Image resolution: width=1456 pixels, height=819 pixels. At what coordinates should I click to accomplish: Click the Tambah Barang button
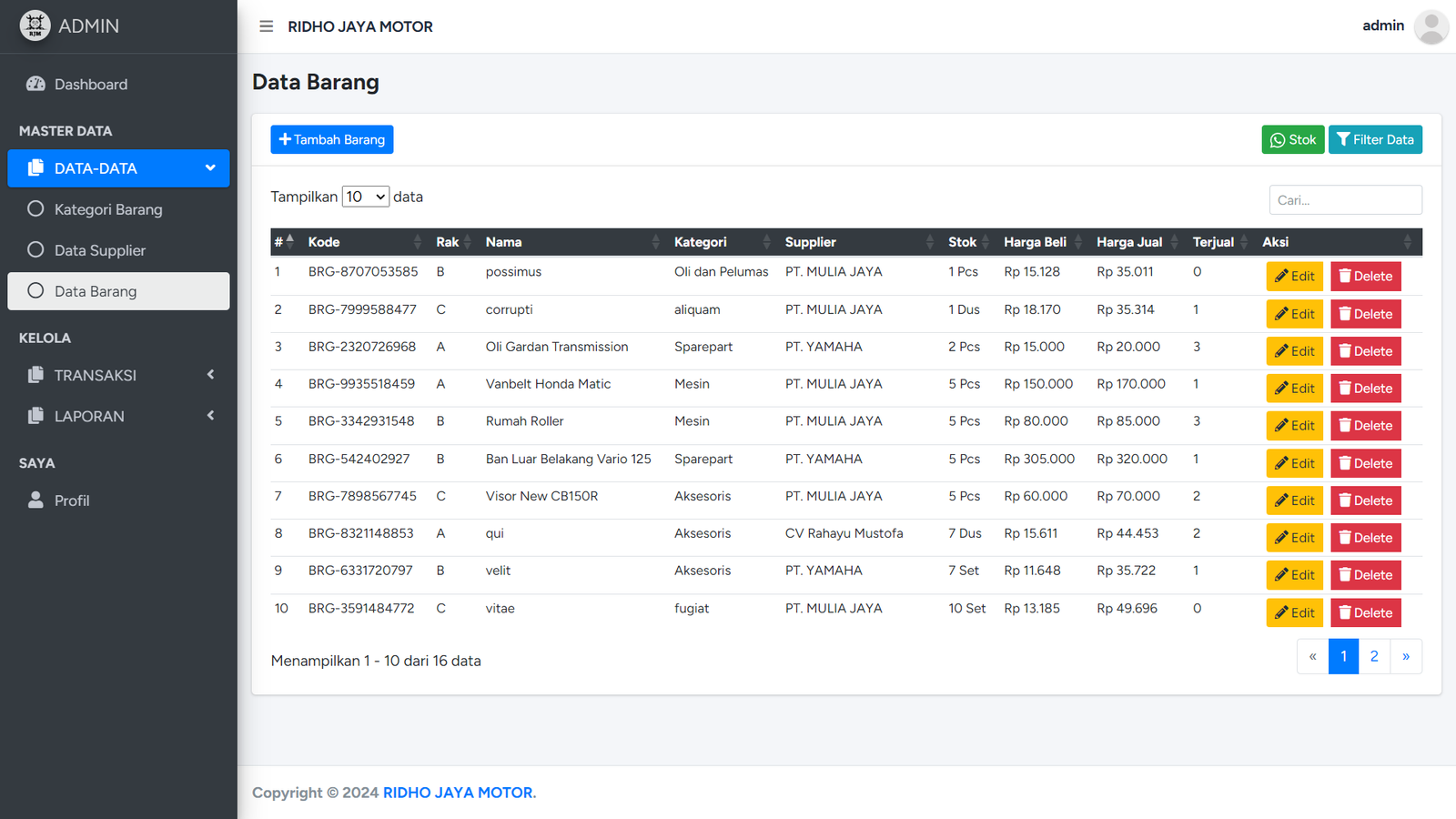(331, 139)
